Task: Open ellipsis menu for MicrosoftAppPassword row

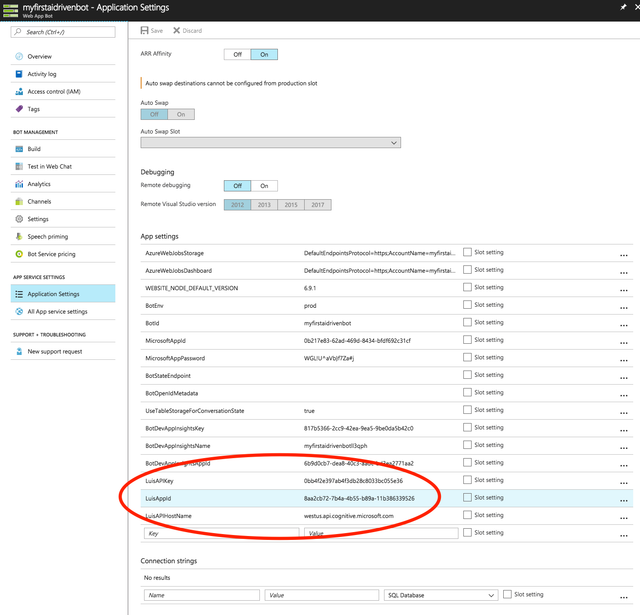Action: (x=623, y=360)
